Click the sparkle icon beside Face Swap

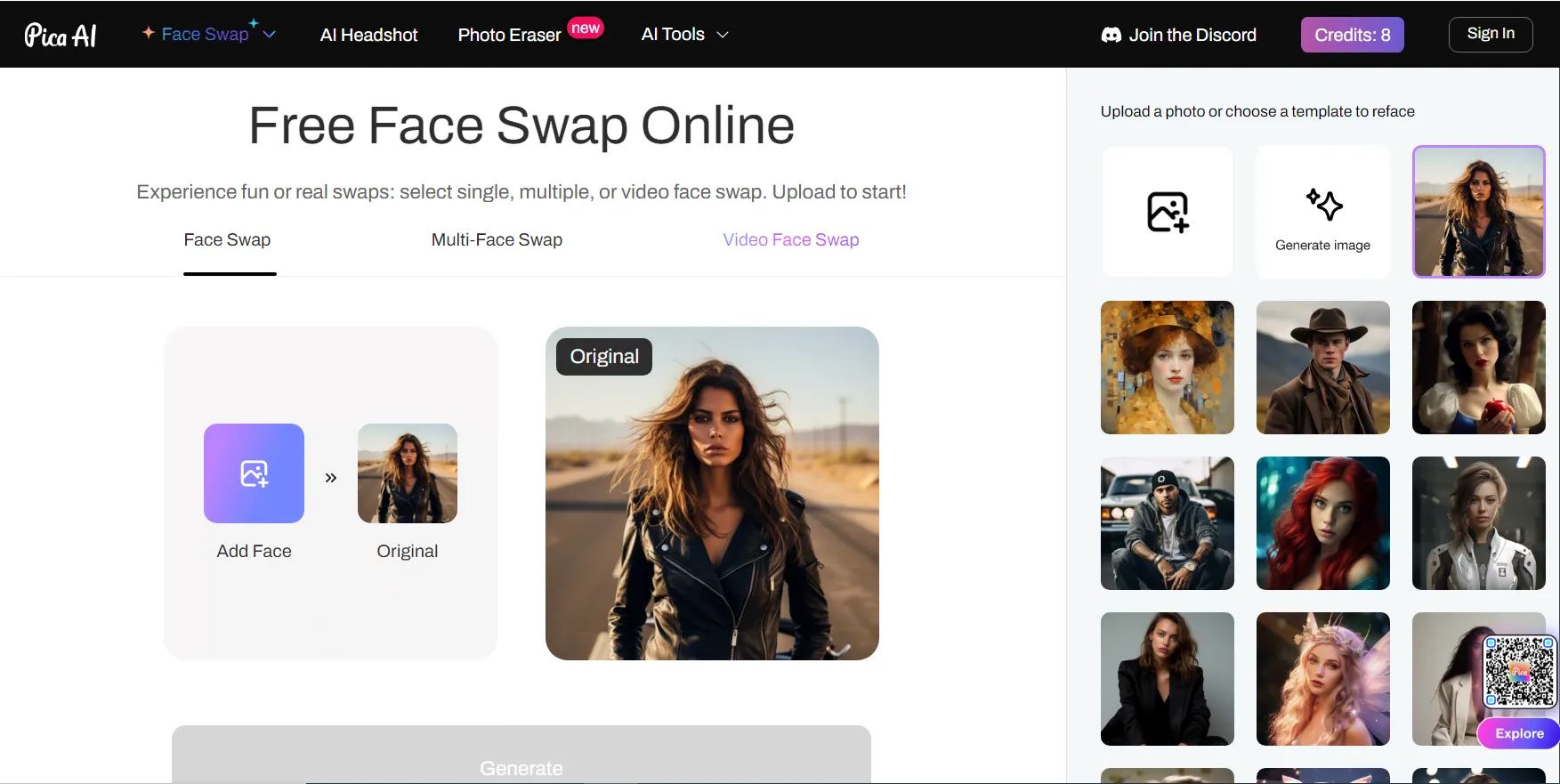click(x=149, y=33)
